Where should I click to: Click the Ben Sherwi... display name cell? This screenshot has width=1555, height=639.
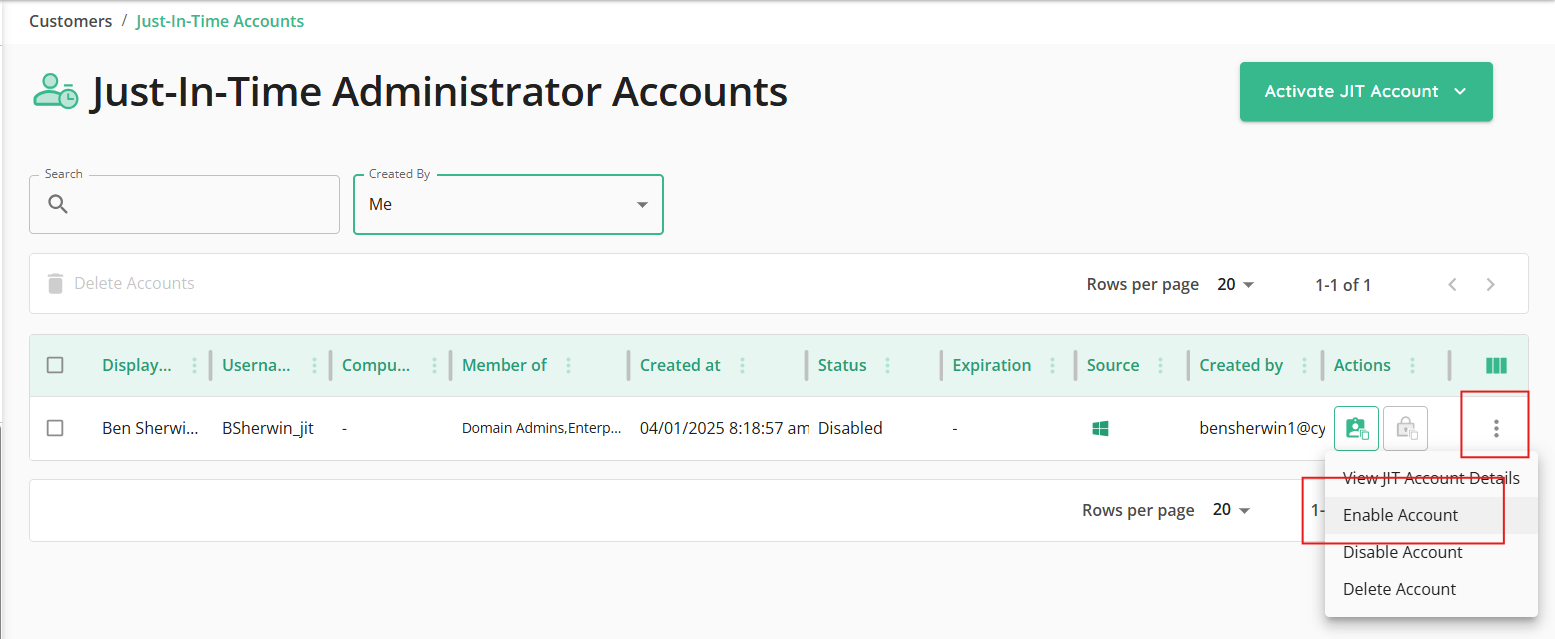pyautogui.click(x=149, y=428)
